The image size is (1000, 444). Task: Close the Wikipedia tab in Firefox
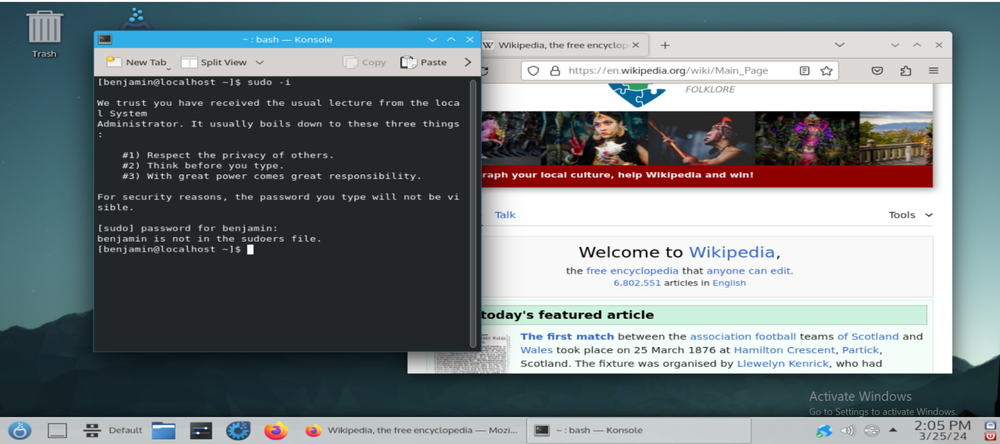click(637, 45)
